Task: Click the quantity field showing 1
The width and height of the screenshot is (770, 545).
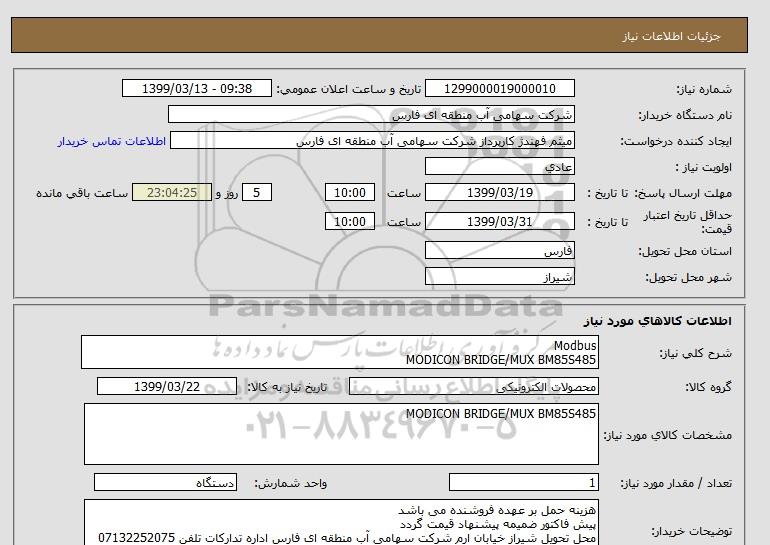Action: coord(523,483)
